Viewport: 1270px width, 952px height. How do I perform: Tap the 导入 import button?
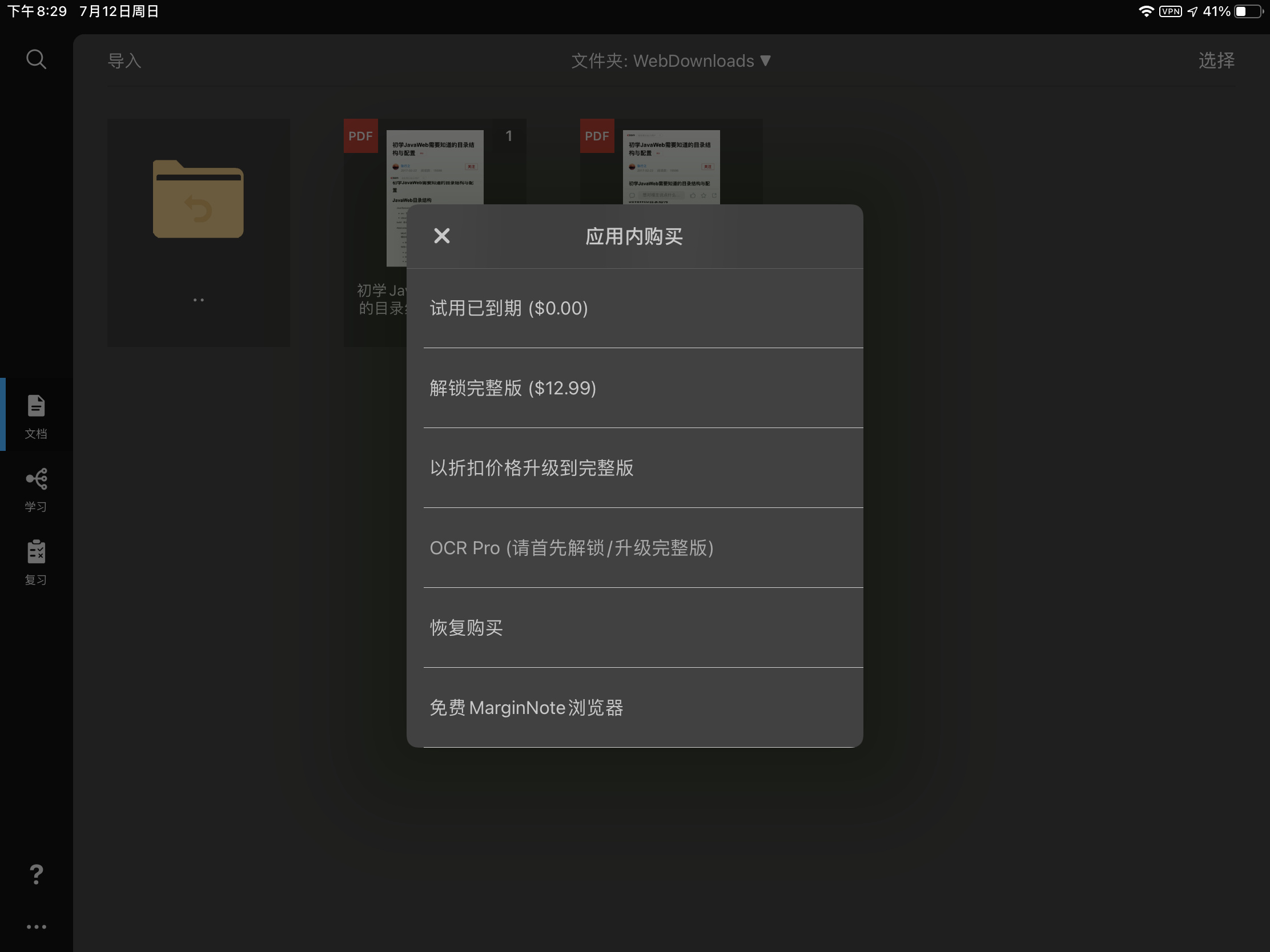coord(124,60)
